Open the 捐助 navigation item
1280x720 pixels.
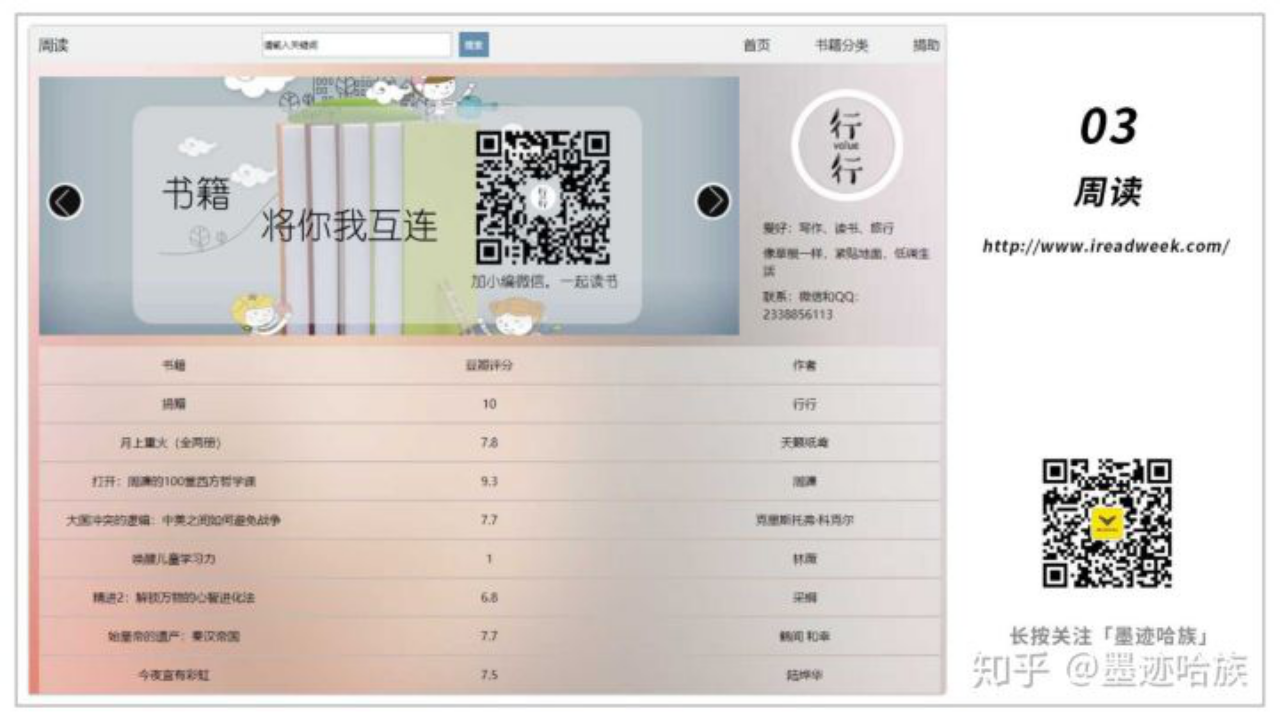tap(926, 45)
